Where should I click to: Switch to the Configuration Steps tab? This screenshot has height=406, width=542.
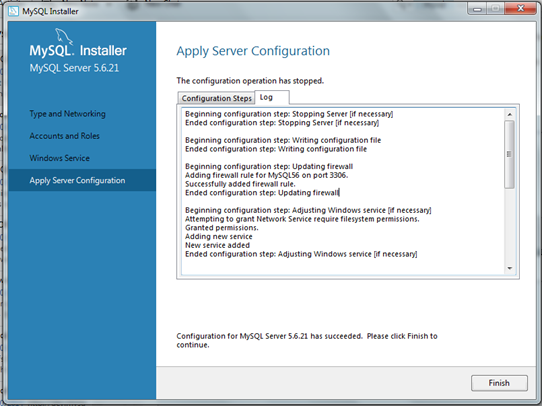[216, 98]
